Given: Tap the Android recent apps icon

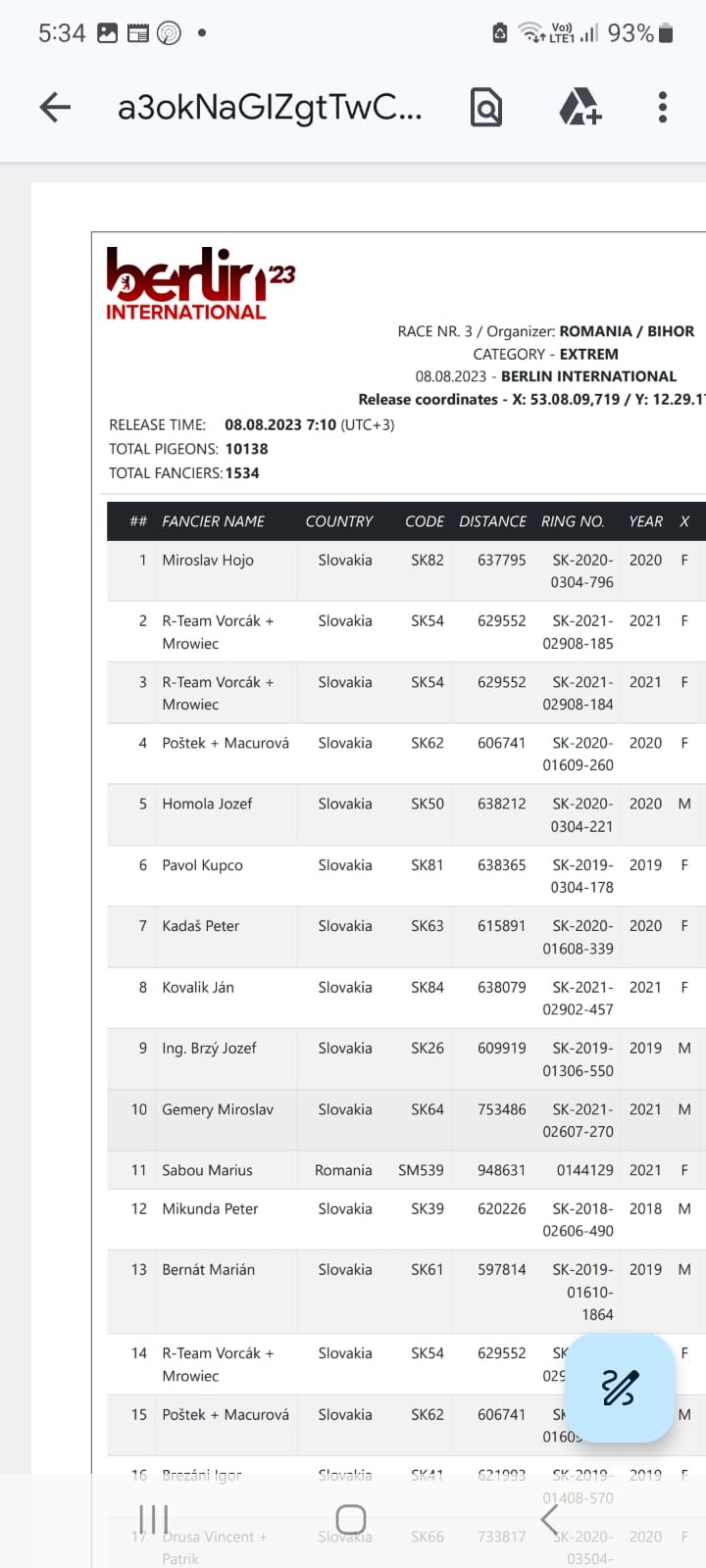Looking at the screenshot, I should [153, 1519].
